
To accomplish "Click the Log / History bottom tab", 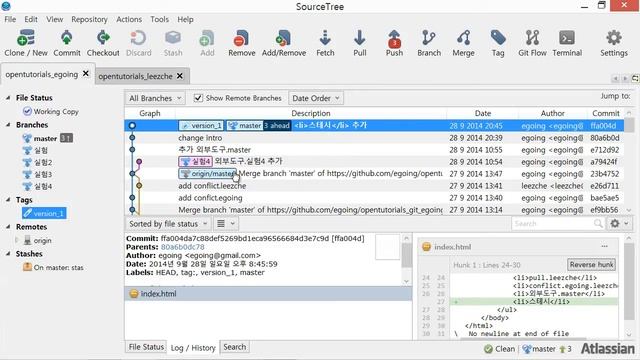I will point(193,348).
